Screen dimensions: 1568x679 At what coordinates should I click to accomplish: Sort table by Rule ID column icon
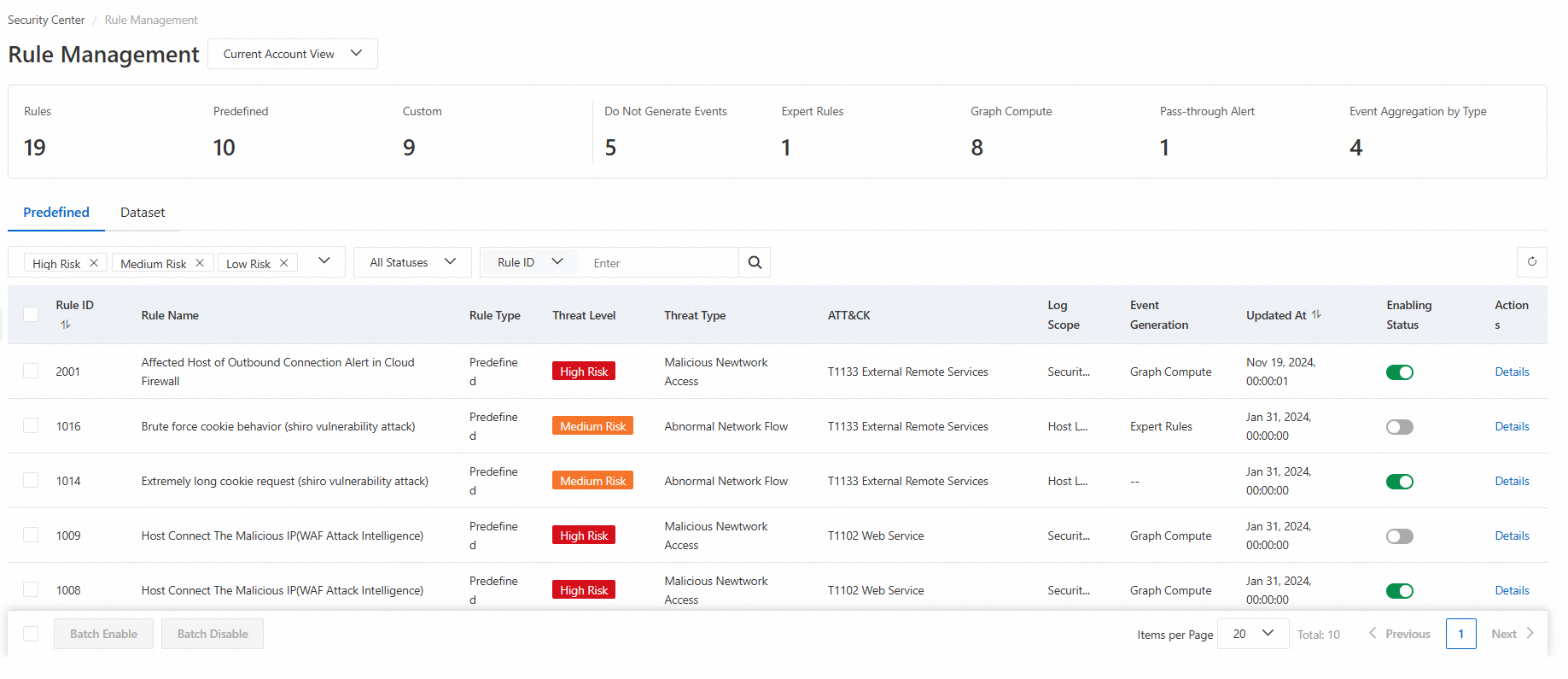[66, 325]
